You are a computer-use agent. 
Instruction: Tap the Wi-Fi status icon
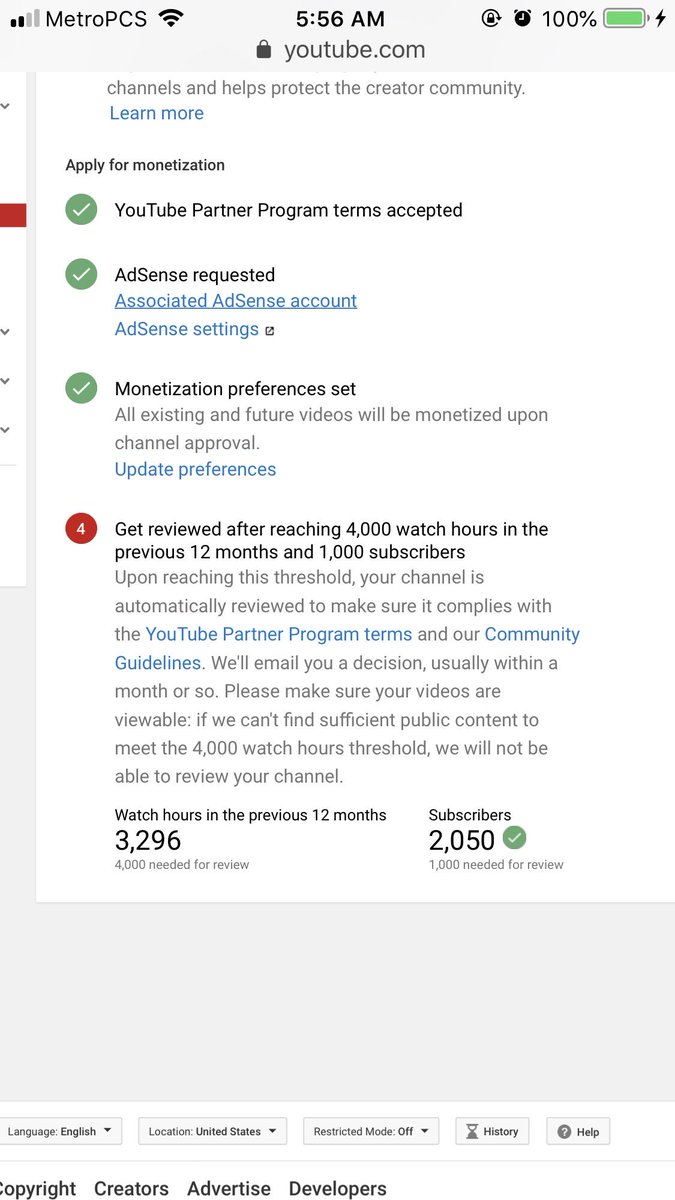click(x=171, y=18)
